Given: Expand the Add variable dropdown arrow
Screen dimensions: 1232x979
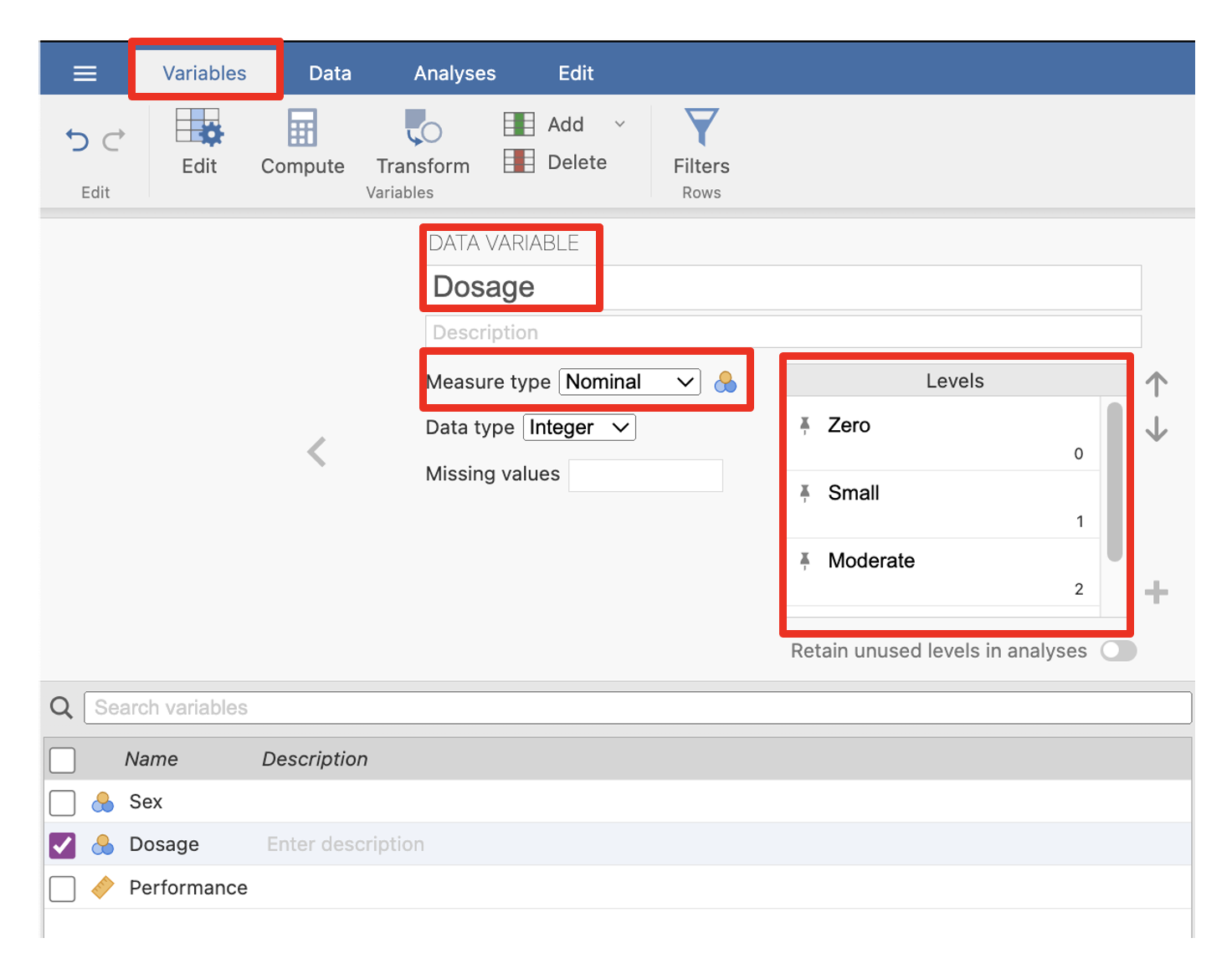Looking at the screenshot, I should [619, 124].
